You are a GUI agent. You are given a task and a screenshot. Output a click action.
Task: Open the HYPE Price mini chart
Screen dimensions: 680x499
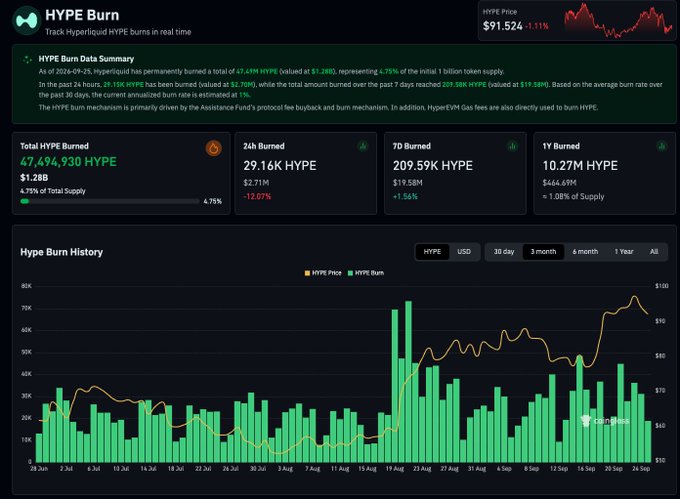(x=618, y=21)
